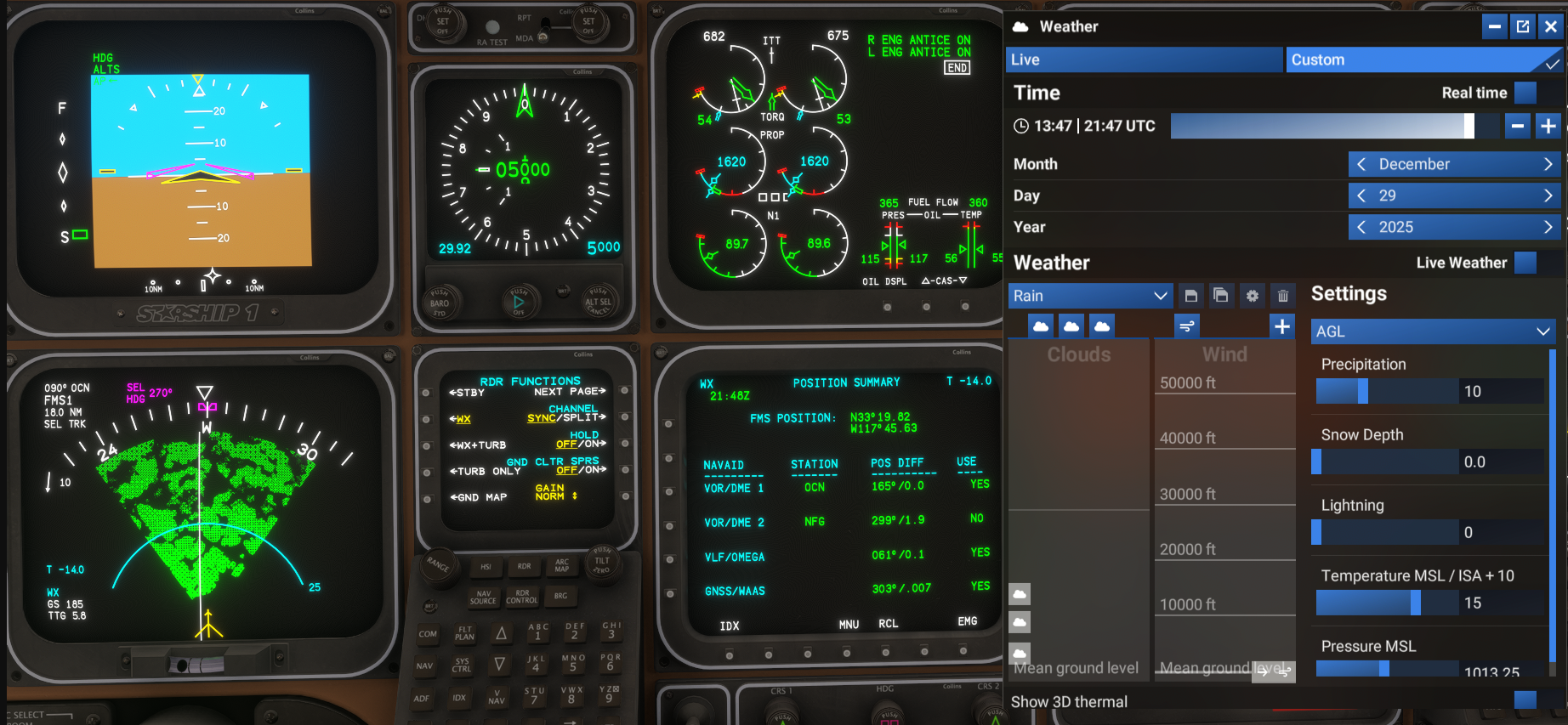The image size is (1568, 725).
Task: Decrease the day from 29
Action: tap(1361, 195)
